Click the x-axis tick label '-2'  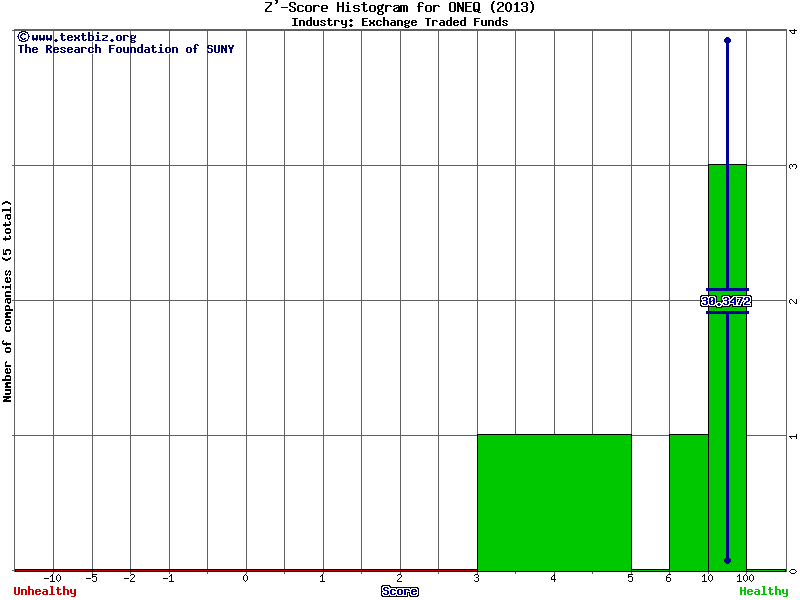click(130, 578)
